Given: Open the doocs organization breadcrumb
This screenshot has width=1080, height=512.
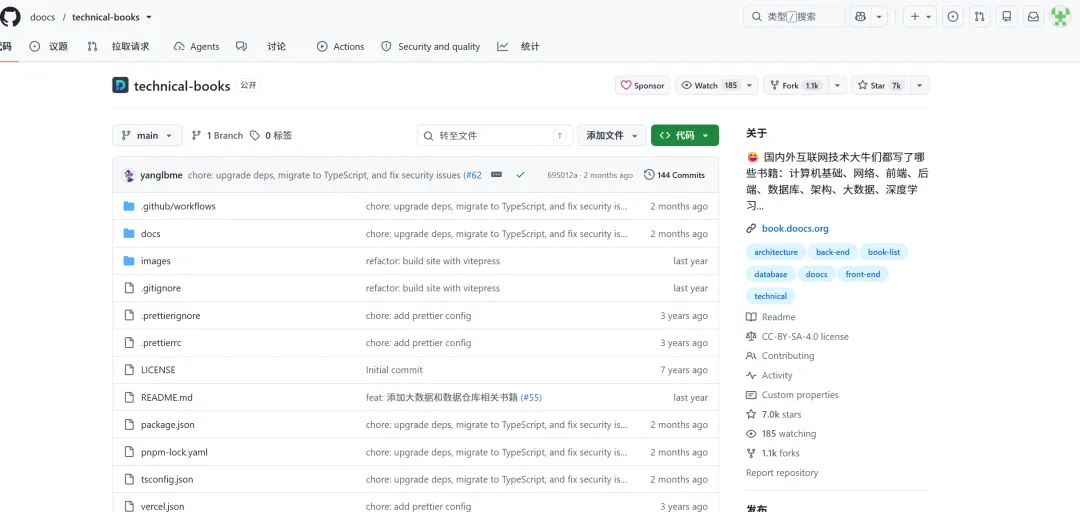Looking at the screenshot, I should [x=43, y=17].
